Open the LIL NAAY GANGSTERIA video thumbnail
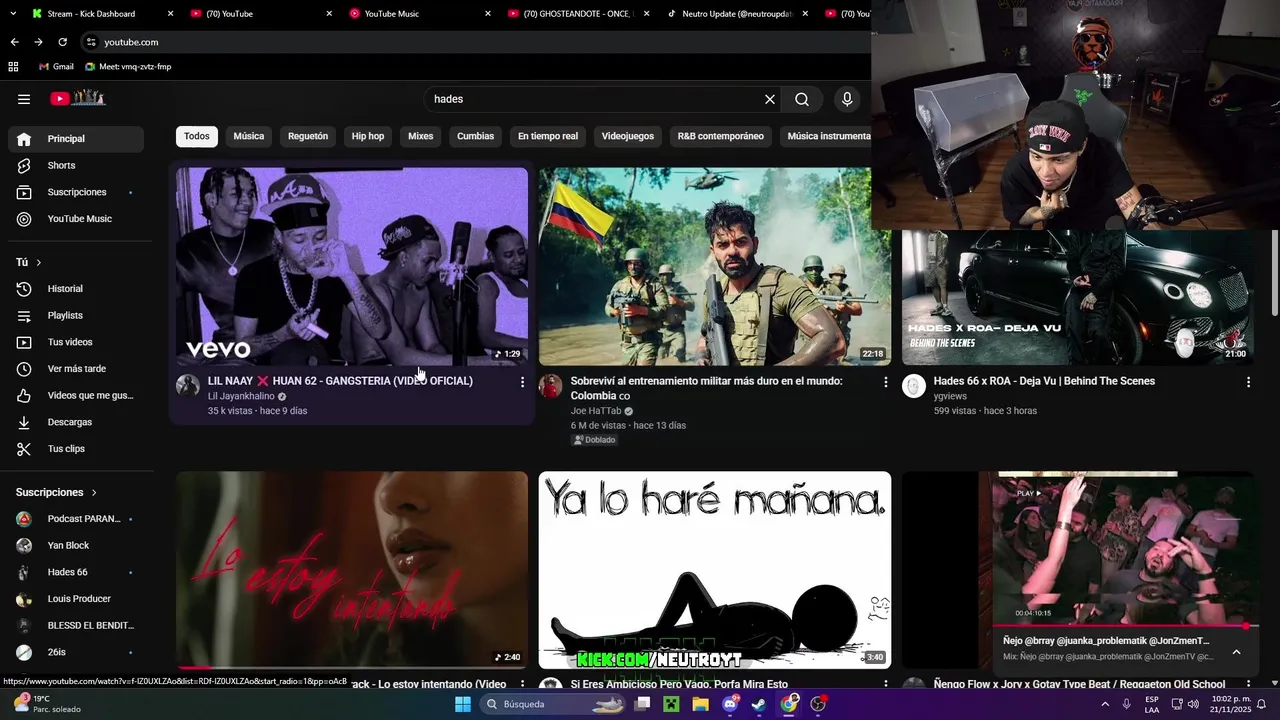 [x=352, y=266]
